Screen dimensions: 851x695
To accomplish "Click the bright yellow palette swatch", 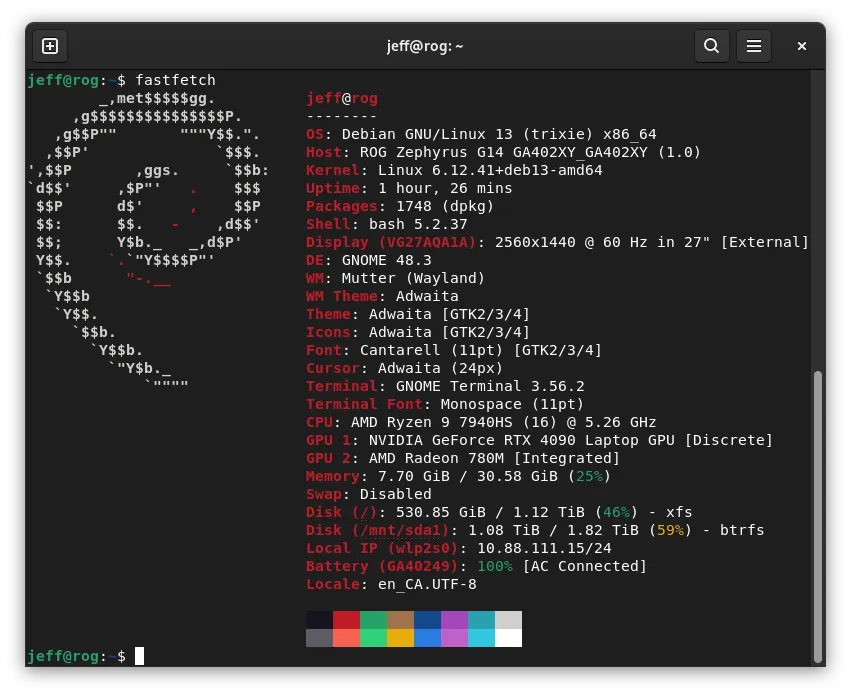I will tap(401, 638).
